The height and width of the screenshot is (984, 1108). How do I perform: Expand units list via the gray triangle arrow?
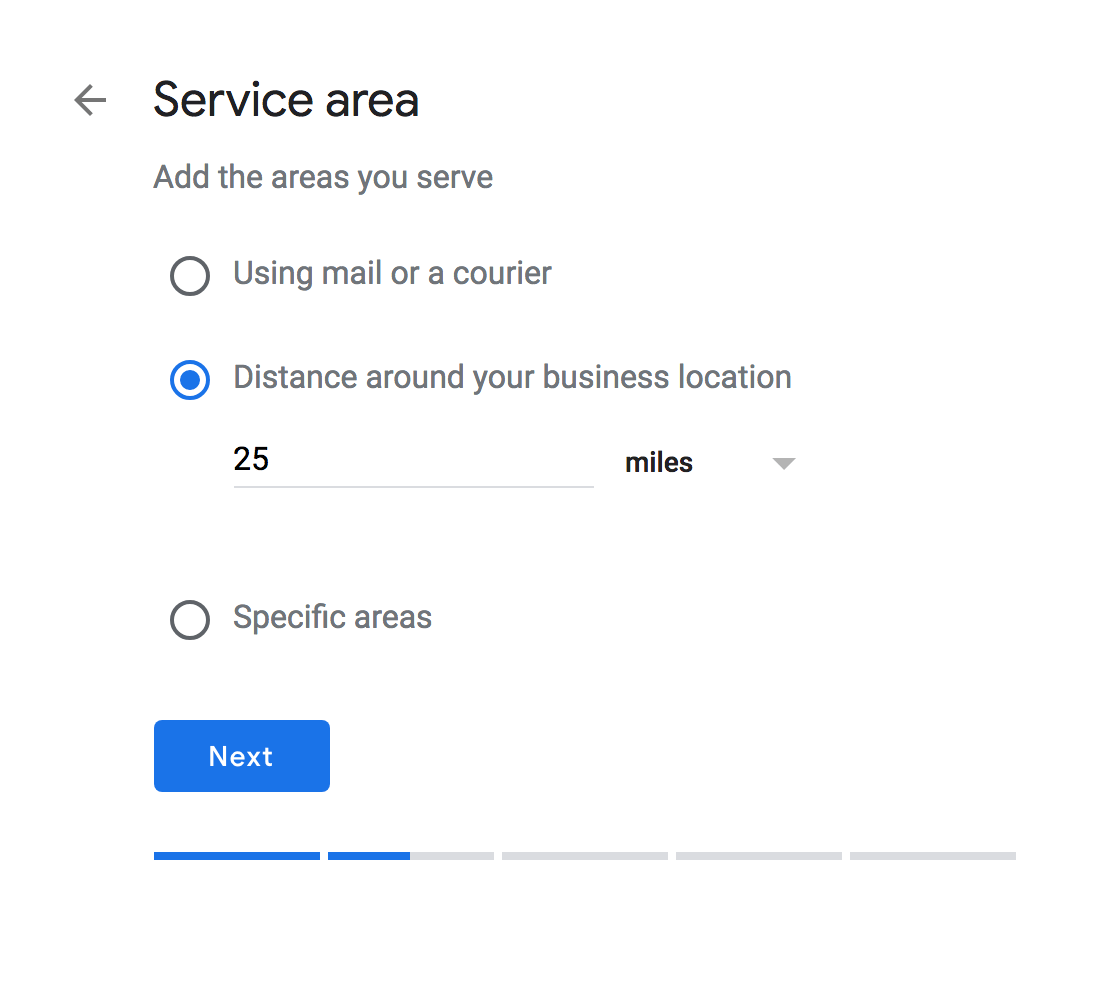(784, 463)
